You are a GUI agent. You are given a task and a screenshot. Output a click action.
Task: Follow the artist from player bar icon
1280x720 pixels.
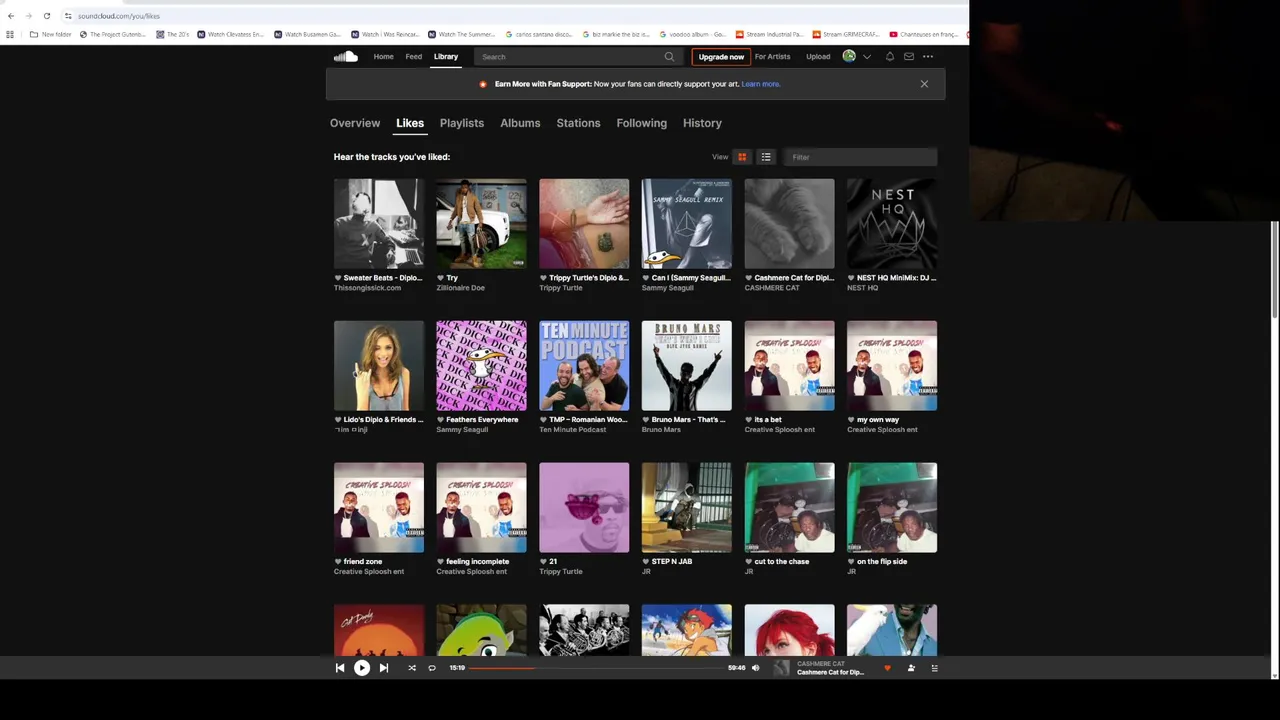coord(911,668)
